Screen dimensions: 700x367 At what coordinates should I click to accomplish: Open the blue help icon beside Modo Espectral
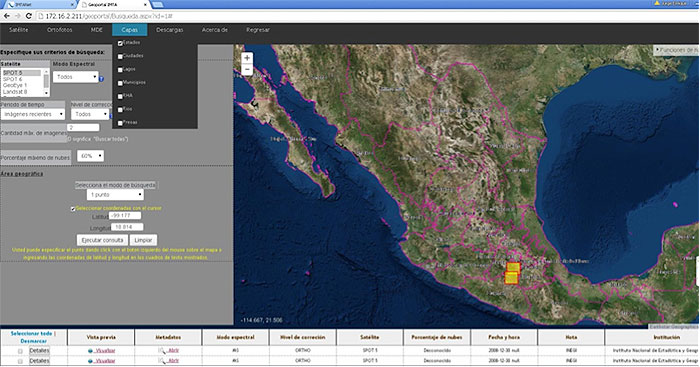(101, 79)
